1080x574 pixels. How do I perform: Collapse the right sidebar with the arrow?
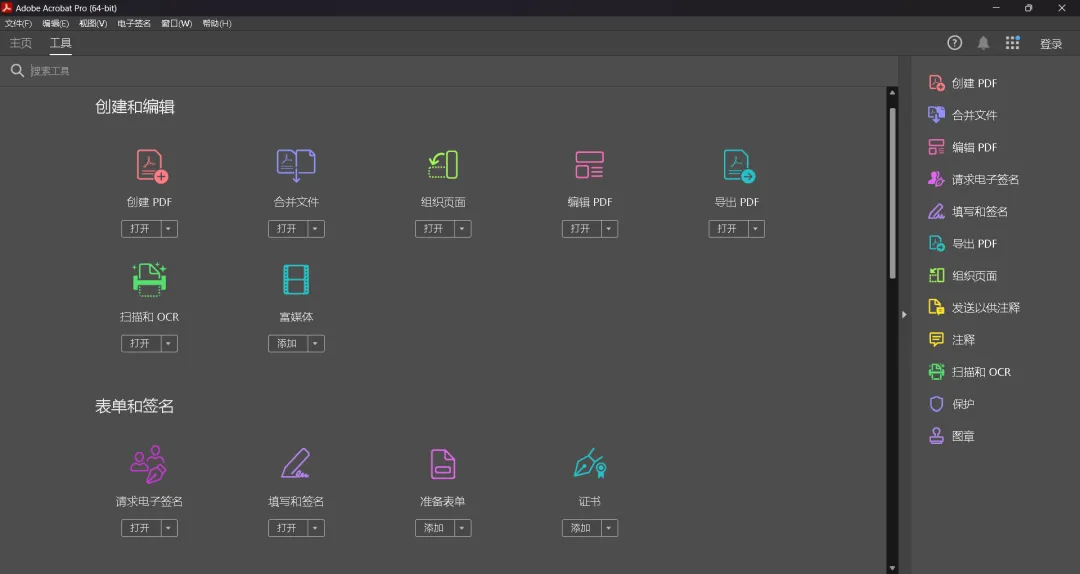(904, 314)
